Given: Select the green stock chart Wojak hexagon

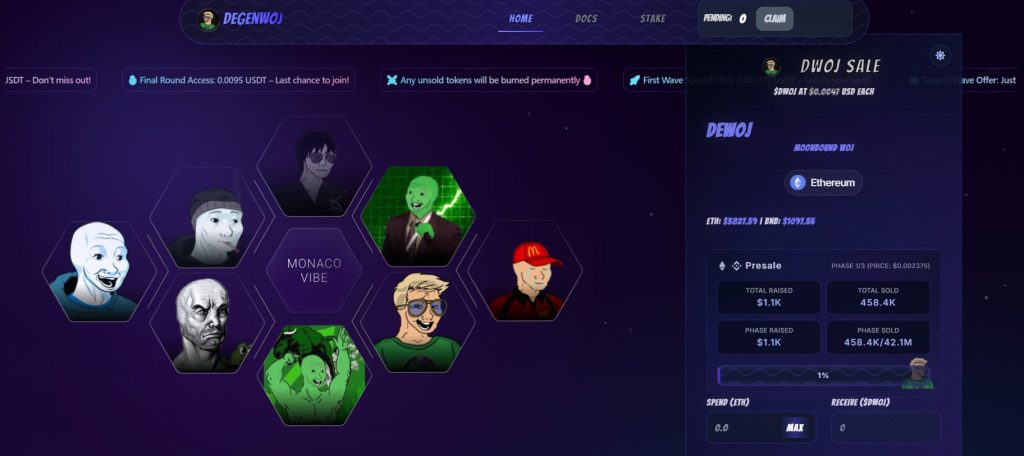Looking at the screenshot, I should pyautogui.click(x=418, y=216).
